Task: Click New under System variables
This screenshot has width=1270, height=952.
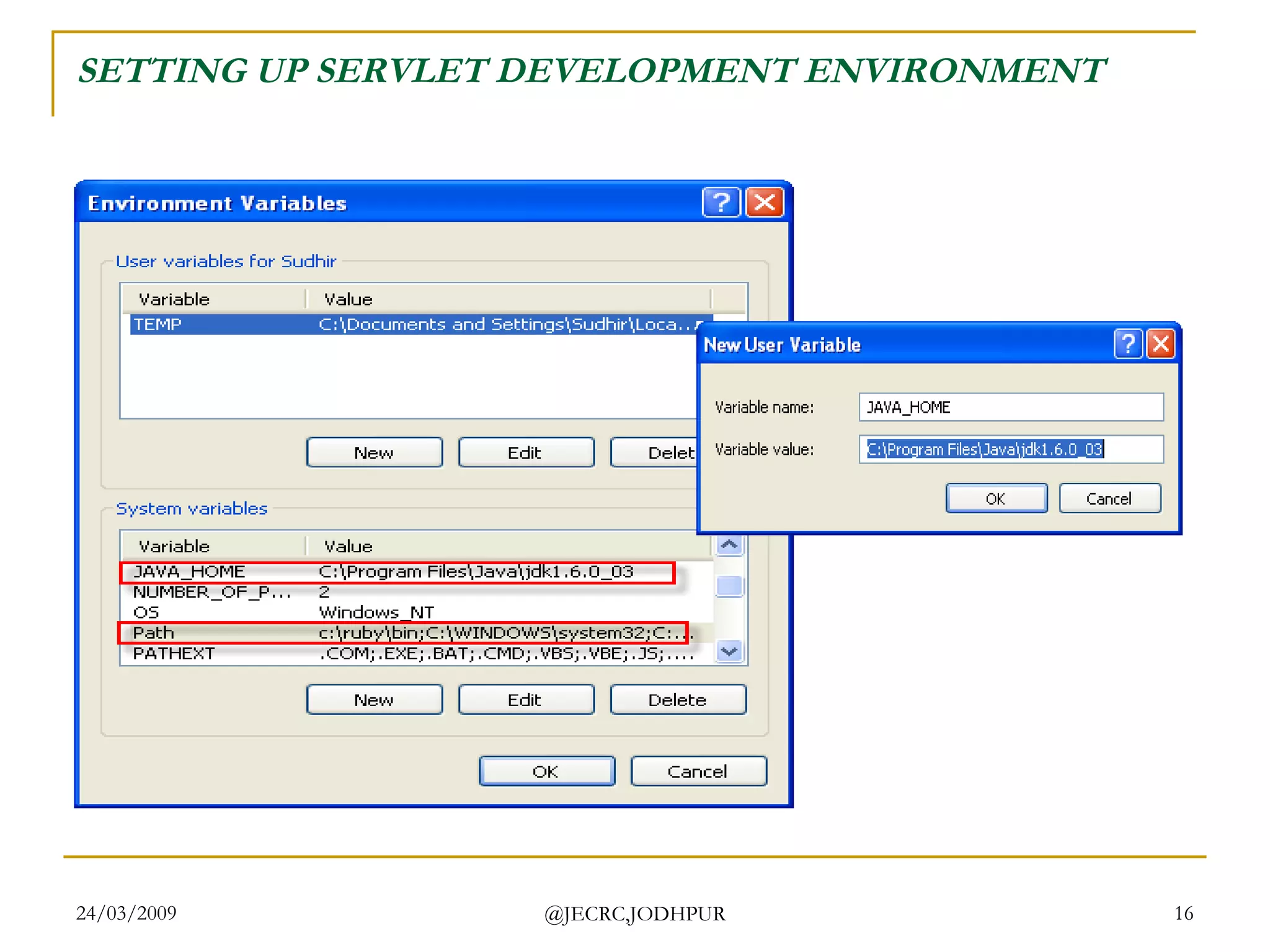Action: coord(375,700)
